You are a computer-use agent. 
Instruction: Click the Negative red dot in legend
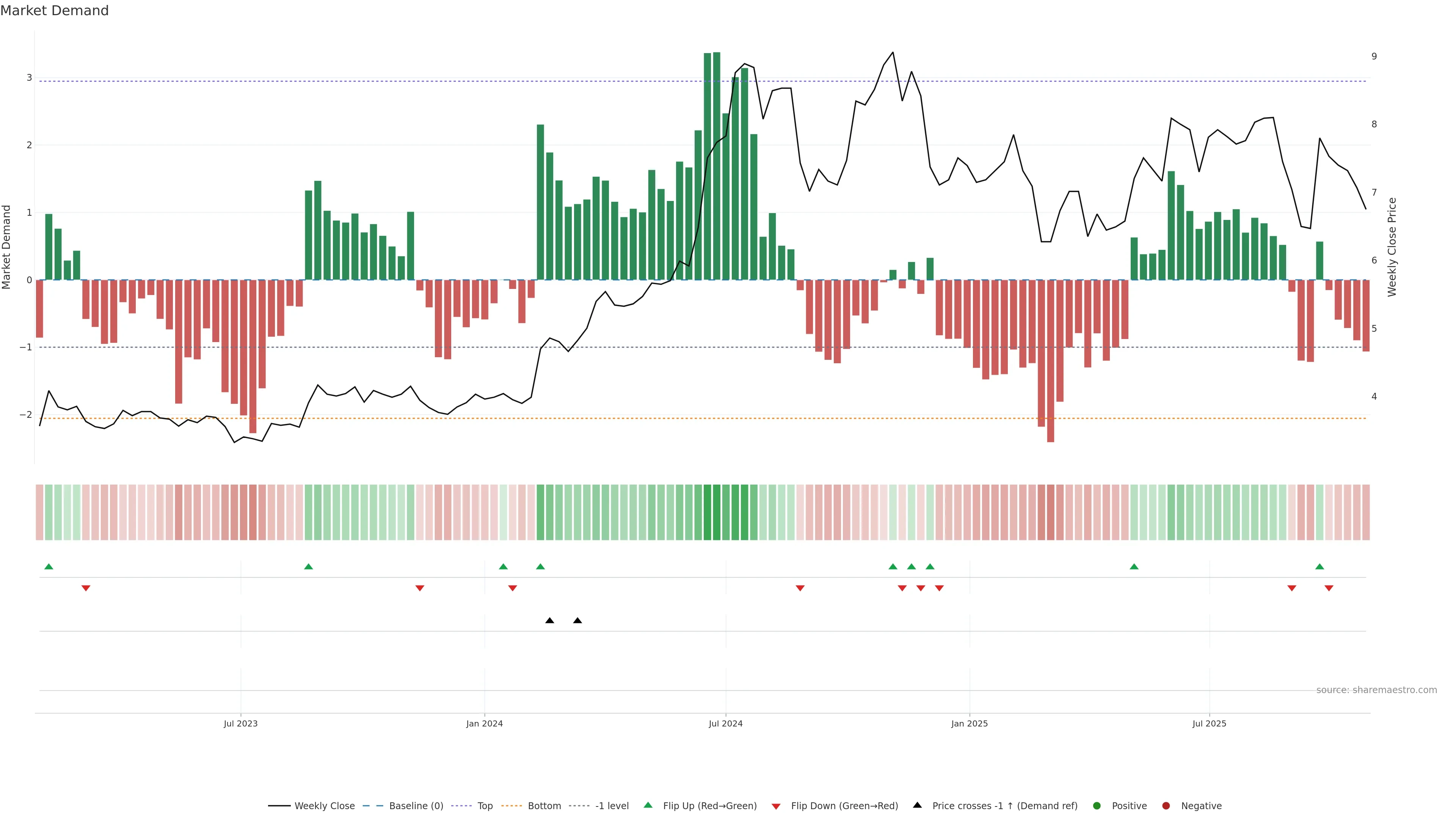[1166, 806]
